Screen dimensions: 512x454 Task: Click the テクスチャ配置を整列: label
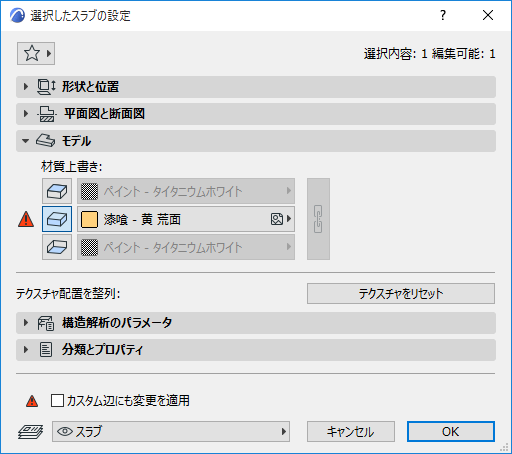coord(68,294)
